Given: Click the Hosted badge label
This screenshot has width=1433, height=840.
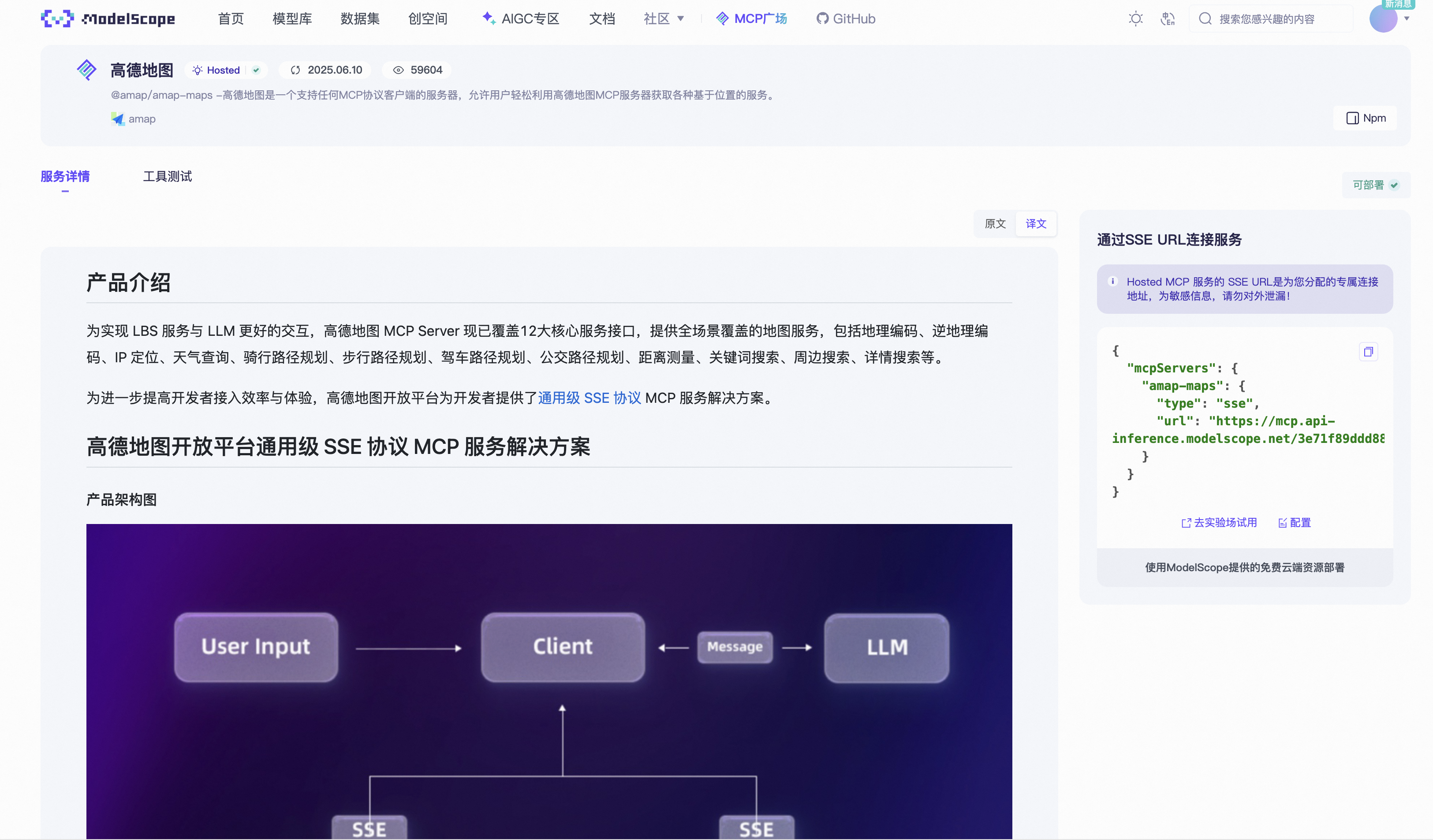Looking at the screenshot, I should 223,70.
